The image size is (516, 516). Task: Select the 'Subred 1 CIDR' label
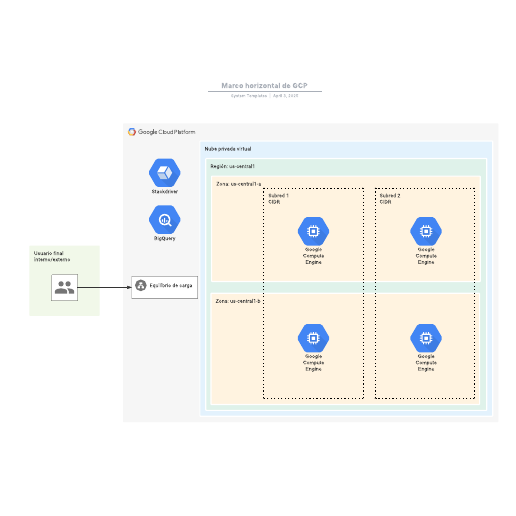279,199
